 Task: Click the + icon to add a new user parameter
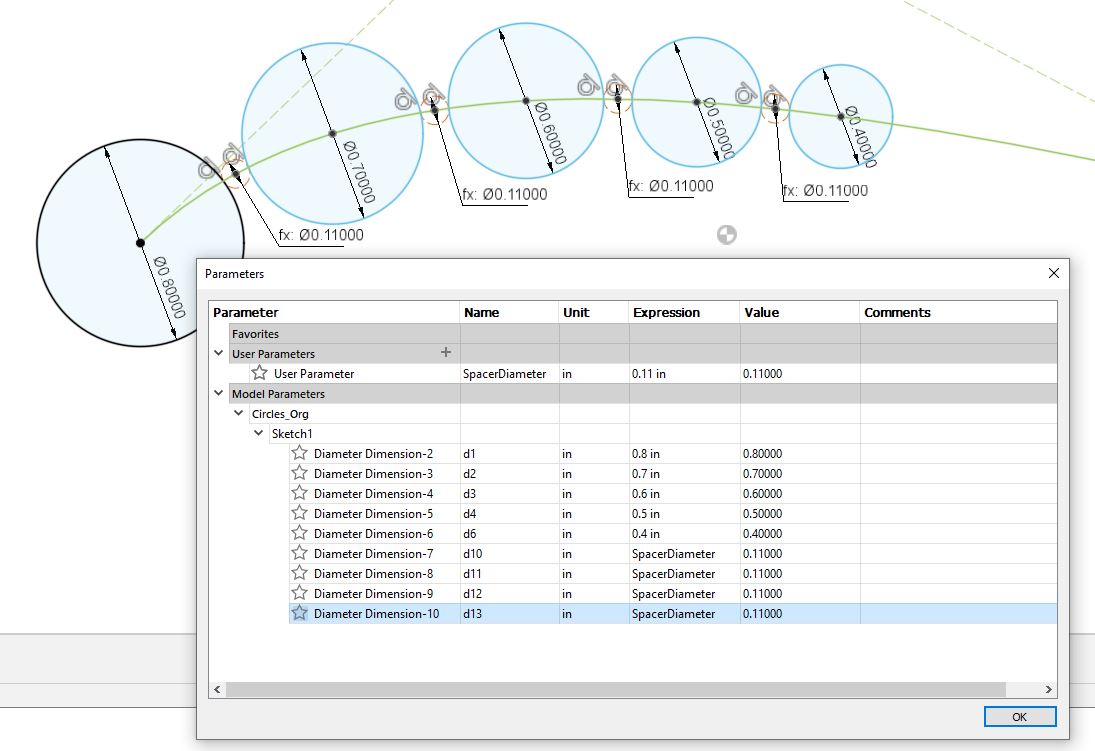click(x=446, y=353)
